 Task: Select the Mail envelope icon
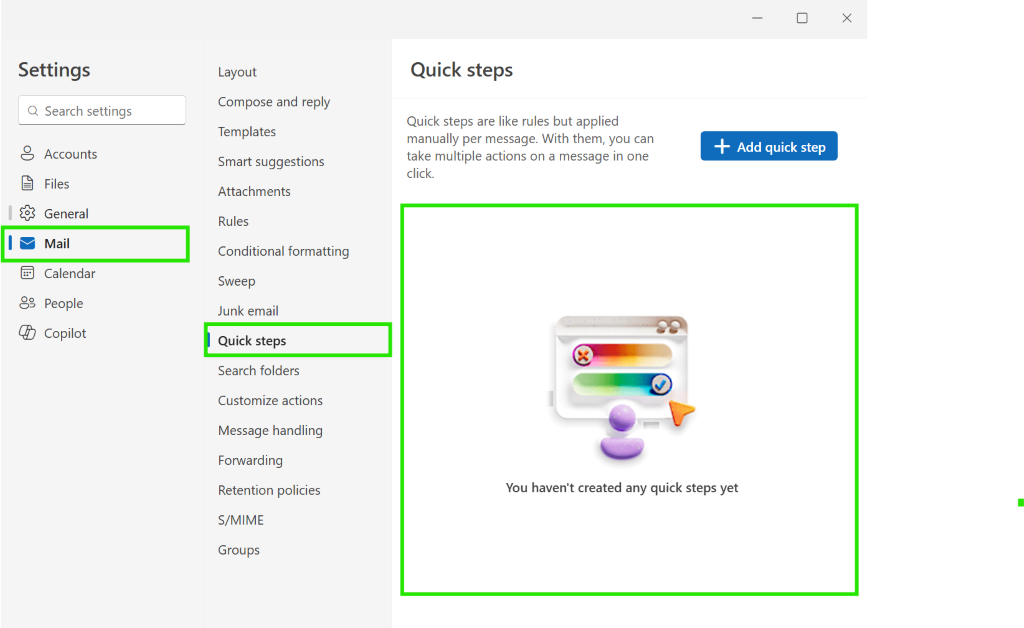27,243
